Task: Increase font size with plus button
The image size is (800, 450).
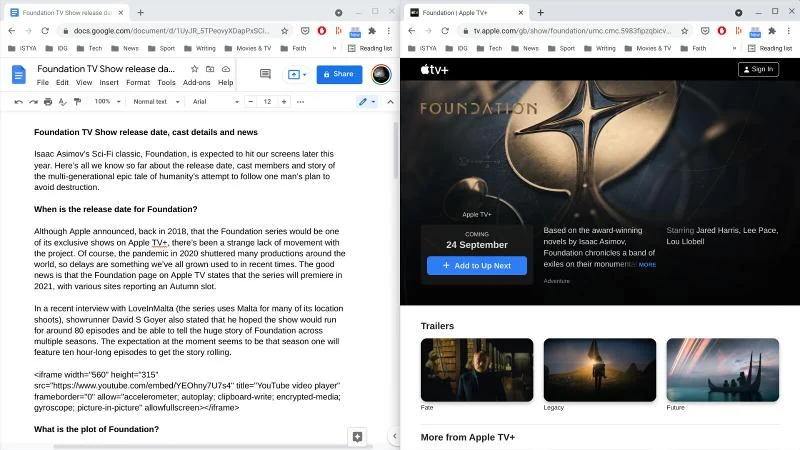Action: click(284, 102)
